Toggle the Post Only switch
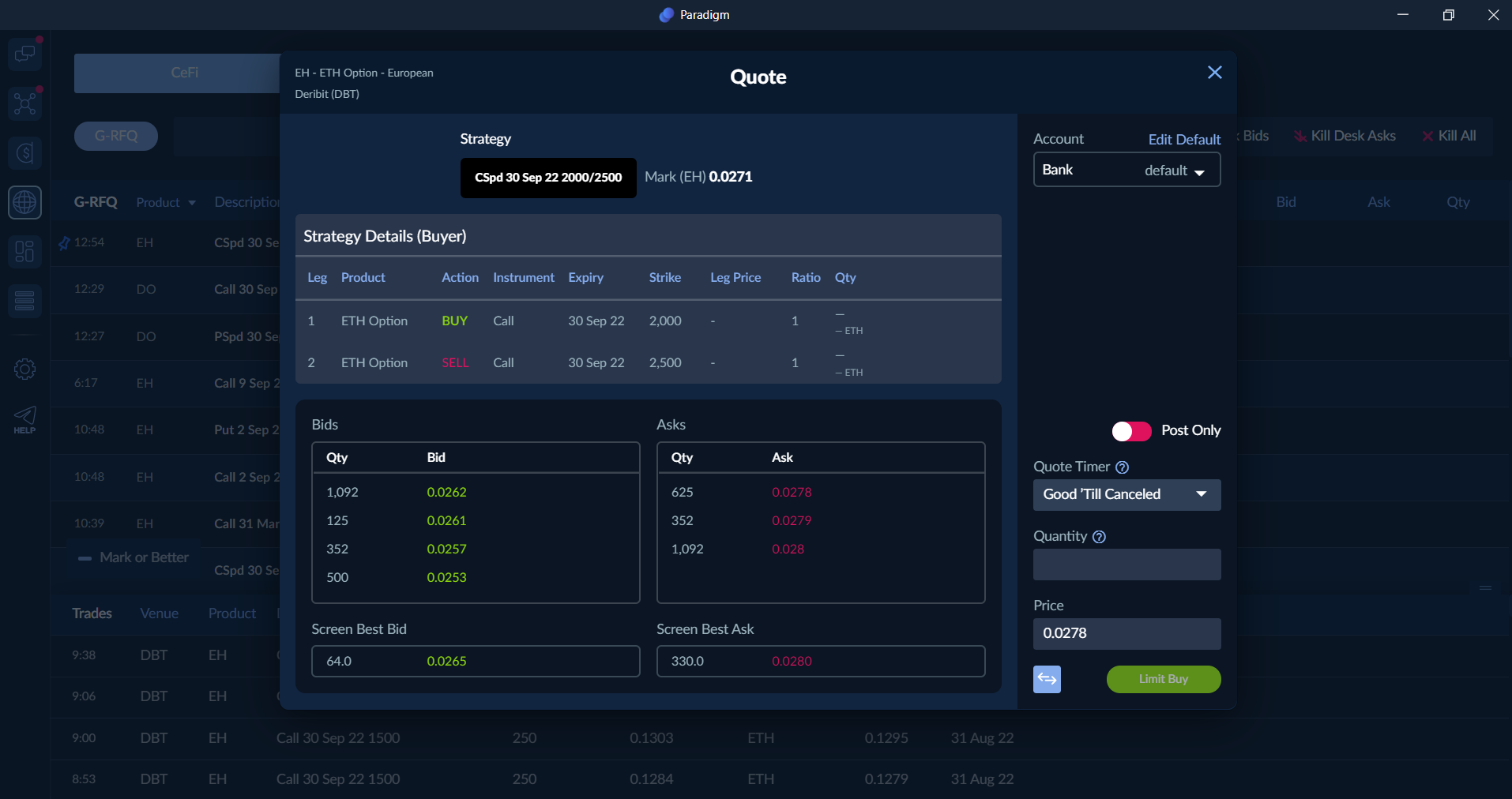 click(1130, 431)
